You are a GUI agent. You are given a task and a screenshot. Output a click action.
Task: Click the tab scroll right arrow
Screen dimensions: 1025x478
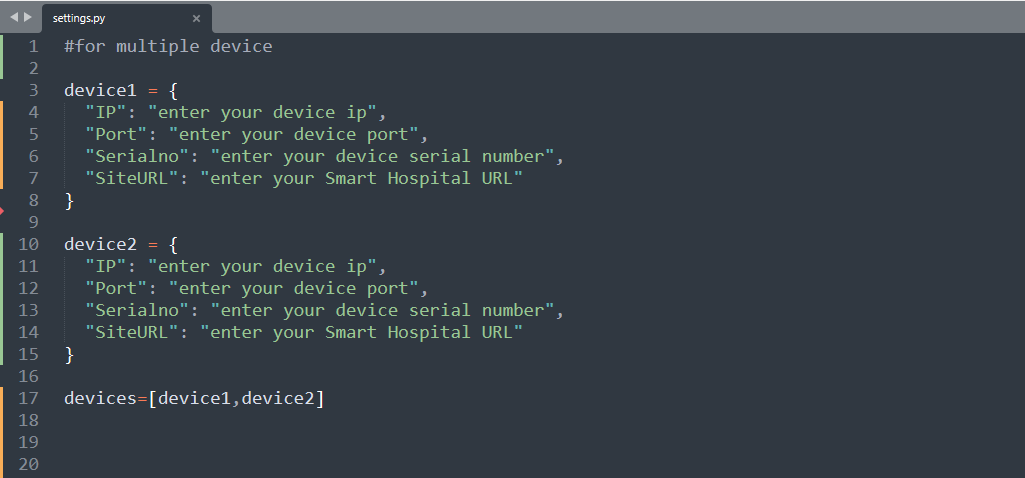(x=27, y=17)
